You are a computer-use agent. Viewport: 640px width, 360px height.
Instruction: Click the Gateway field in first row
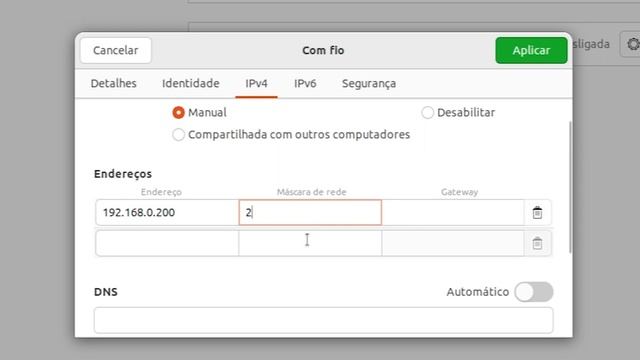click(453, 212)
